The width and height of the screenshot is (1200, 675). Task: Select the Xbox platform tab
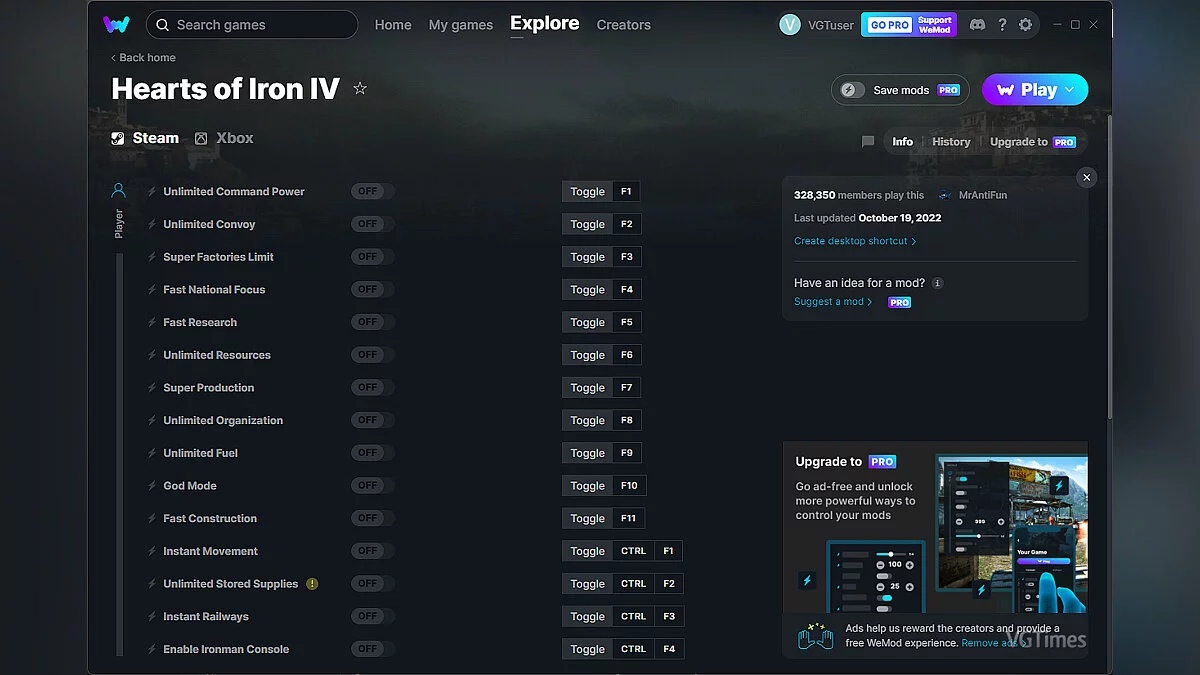224,138
